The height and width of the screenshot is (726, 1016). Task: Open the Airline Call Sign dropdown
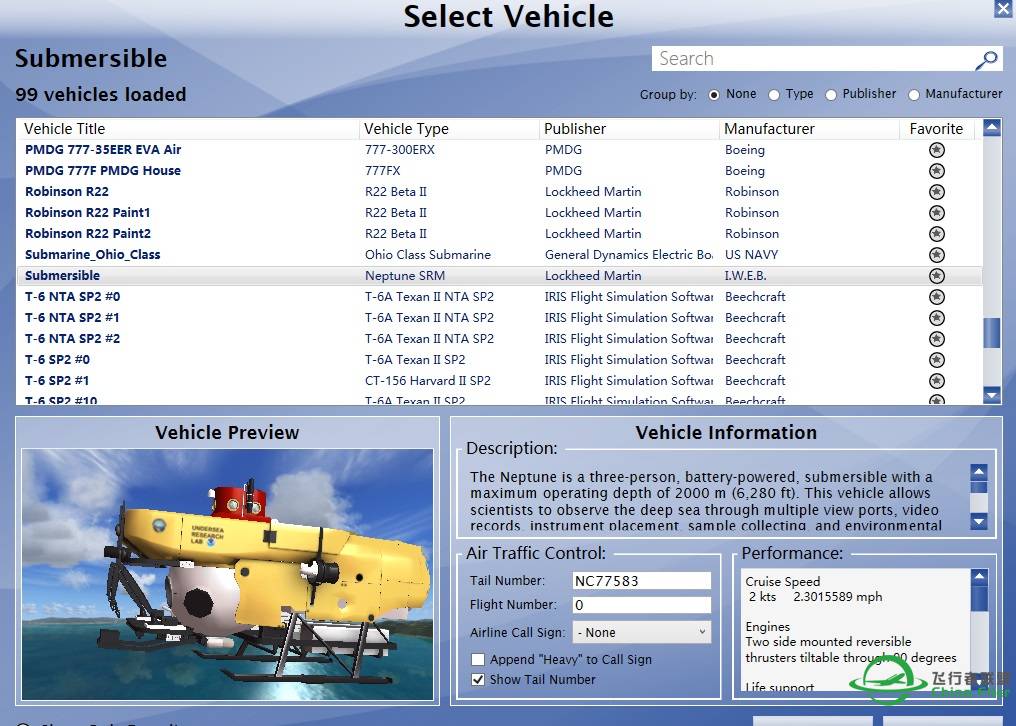[641, 632]
